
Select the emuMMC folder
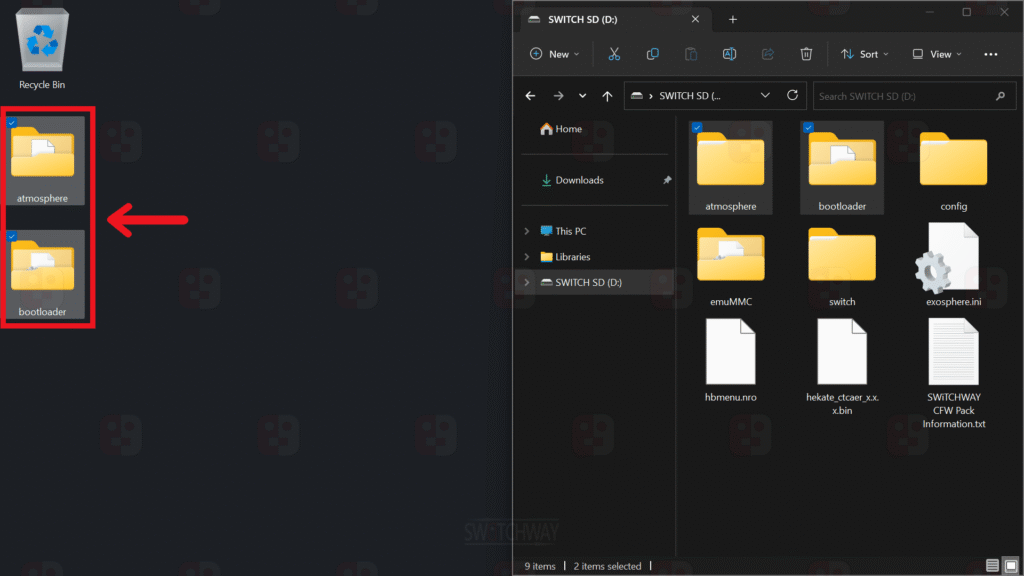point(731,266)
